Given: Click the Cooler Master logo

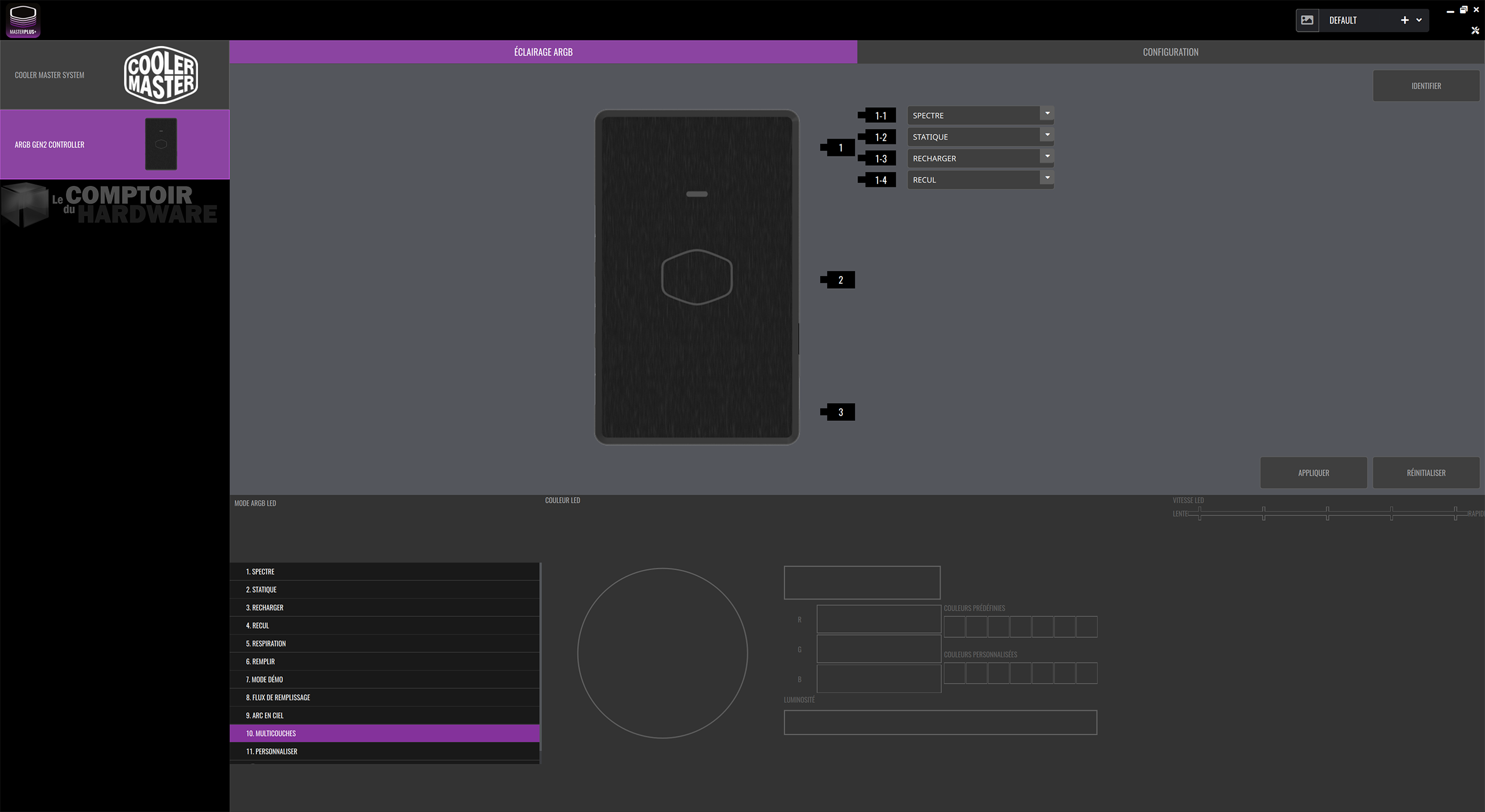Looking at the screenshot, I should pos(161,75).
